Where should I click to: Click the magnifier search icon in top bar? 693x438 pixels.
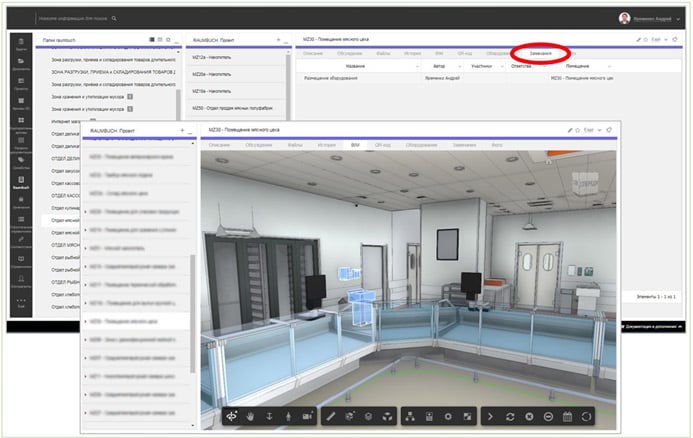pos(114,18)
